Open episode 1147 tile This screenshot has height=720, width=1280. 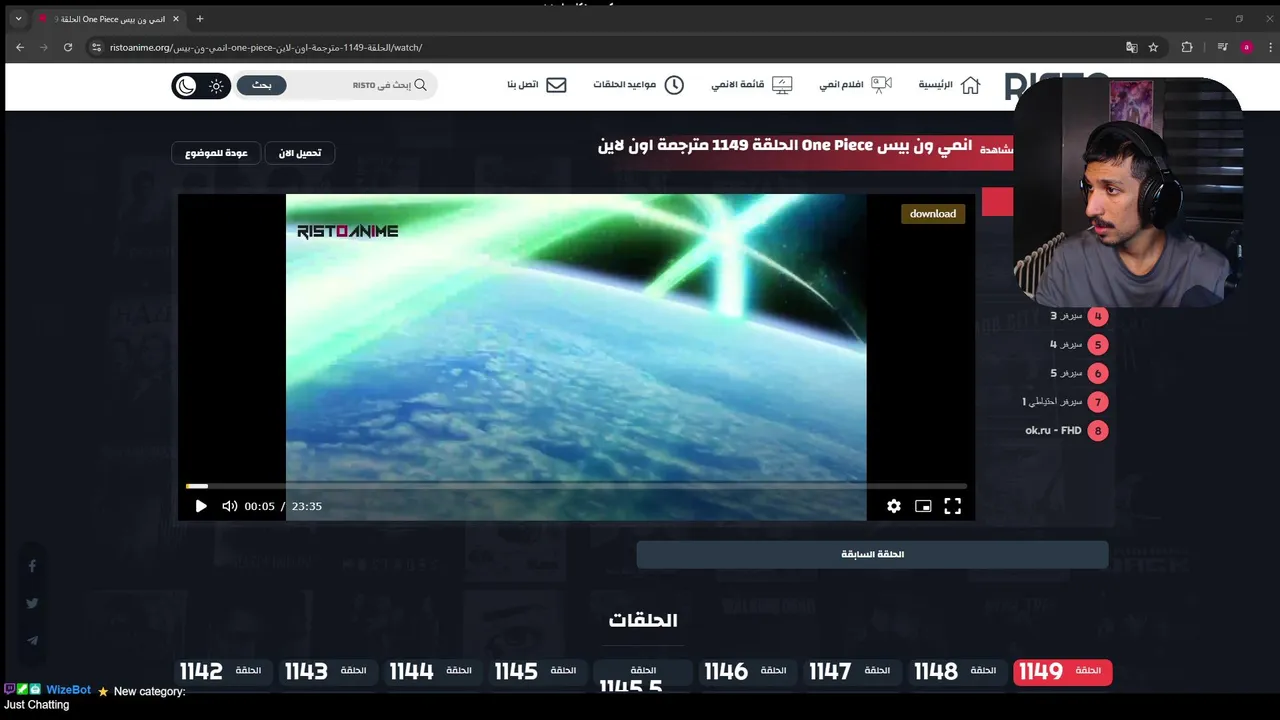point(852,672)
